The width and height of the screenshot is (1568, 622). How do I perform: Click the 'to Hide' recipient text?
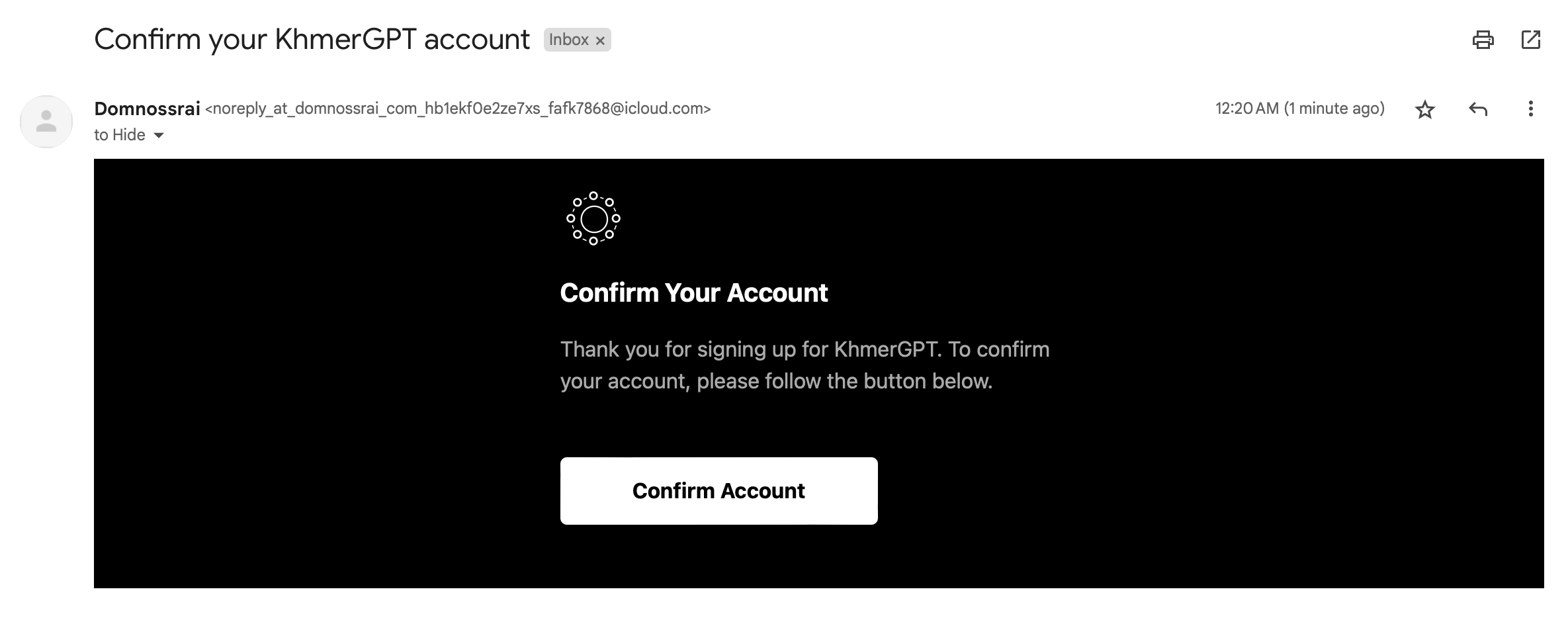120,135
